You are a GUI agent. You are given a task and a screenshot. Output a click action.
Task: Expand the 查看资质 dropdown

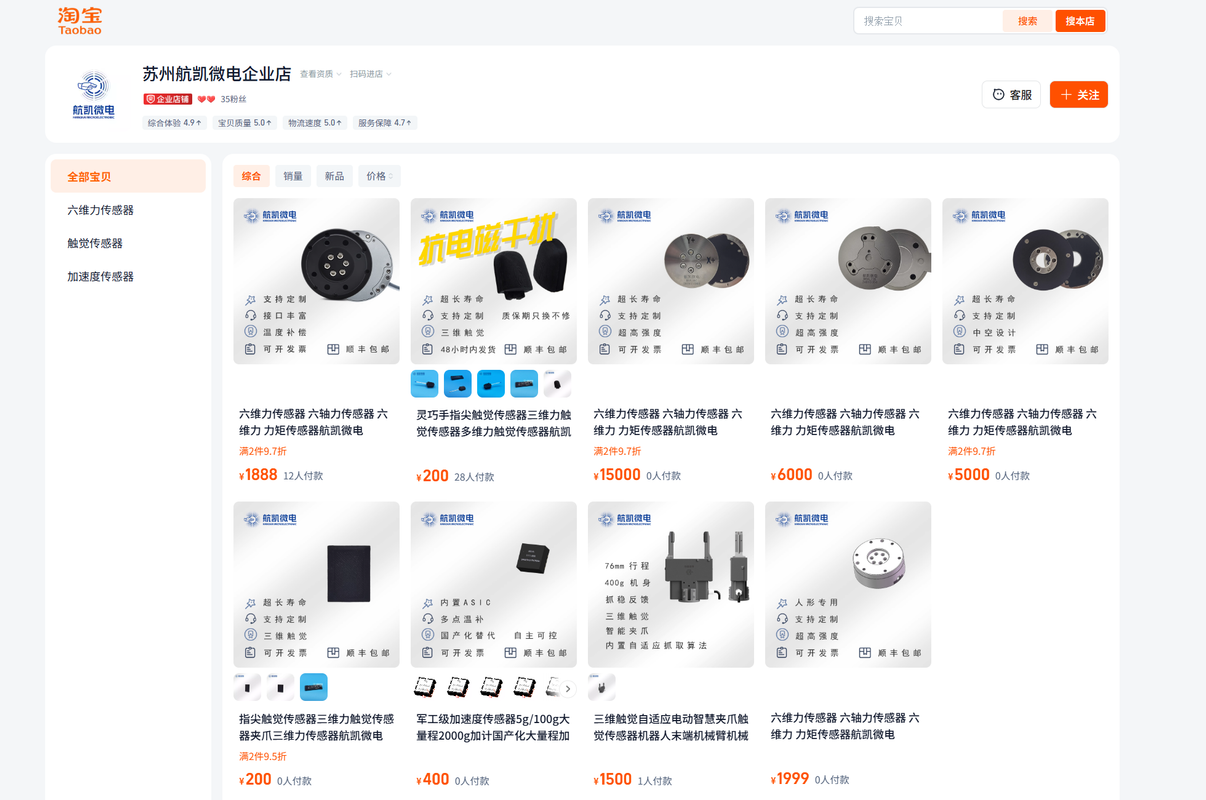pyautogui.click(x=321, y=74)
